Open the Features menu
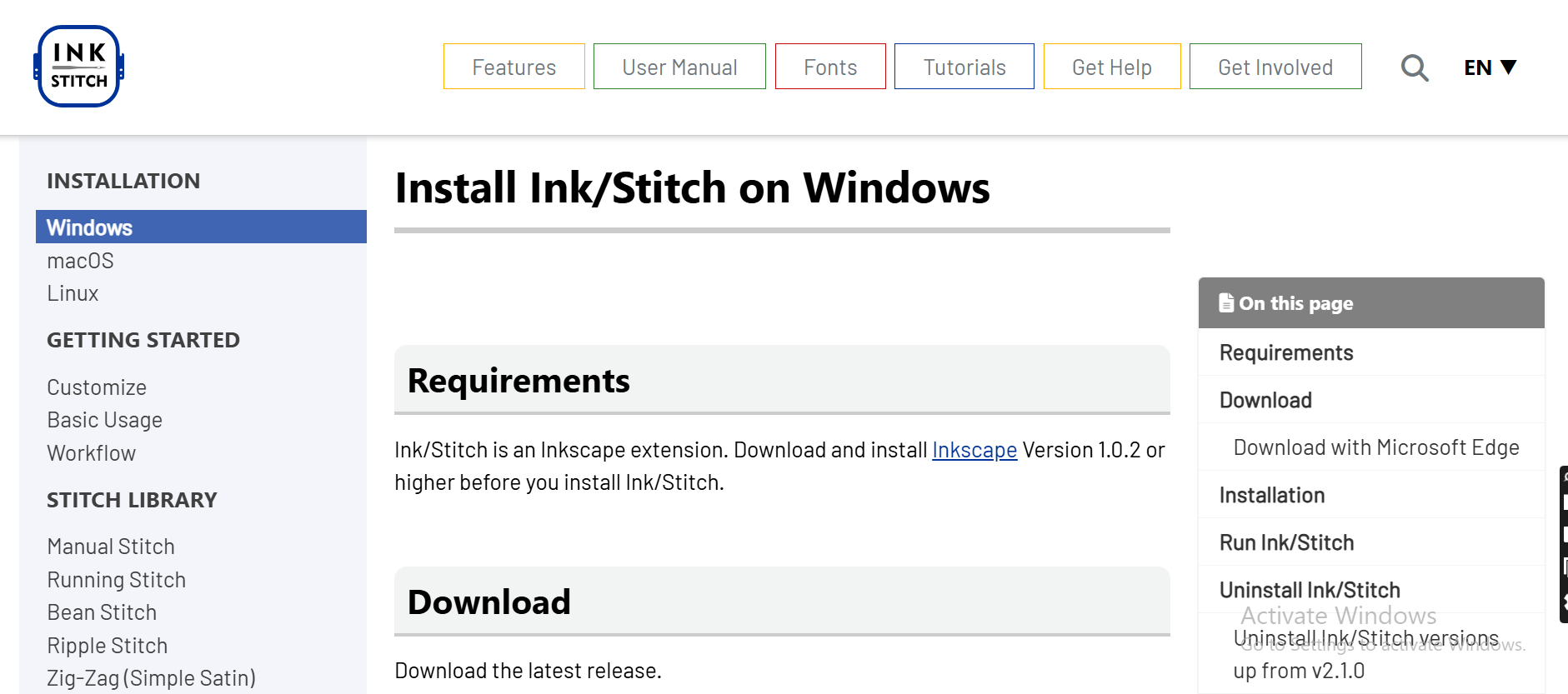Image resolution: width=1568 pixels, height=694 pixels. click(514, 67)
